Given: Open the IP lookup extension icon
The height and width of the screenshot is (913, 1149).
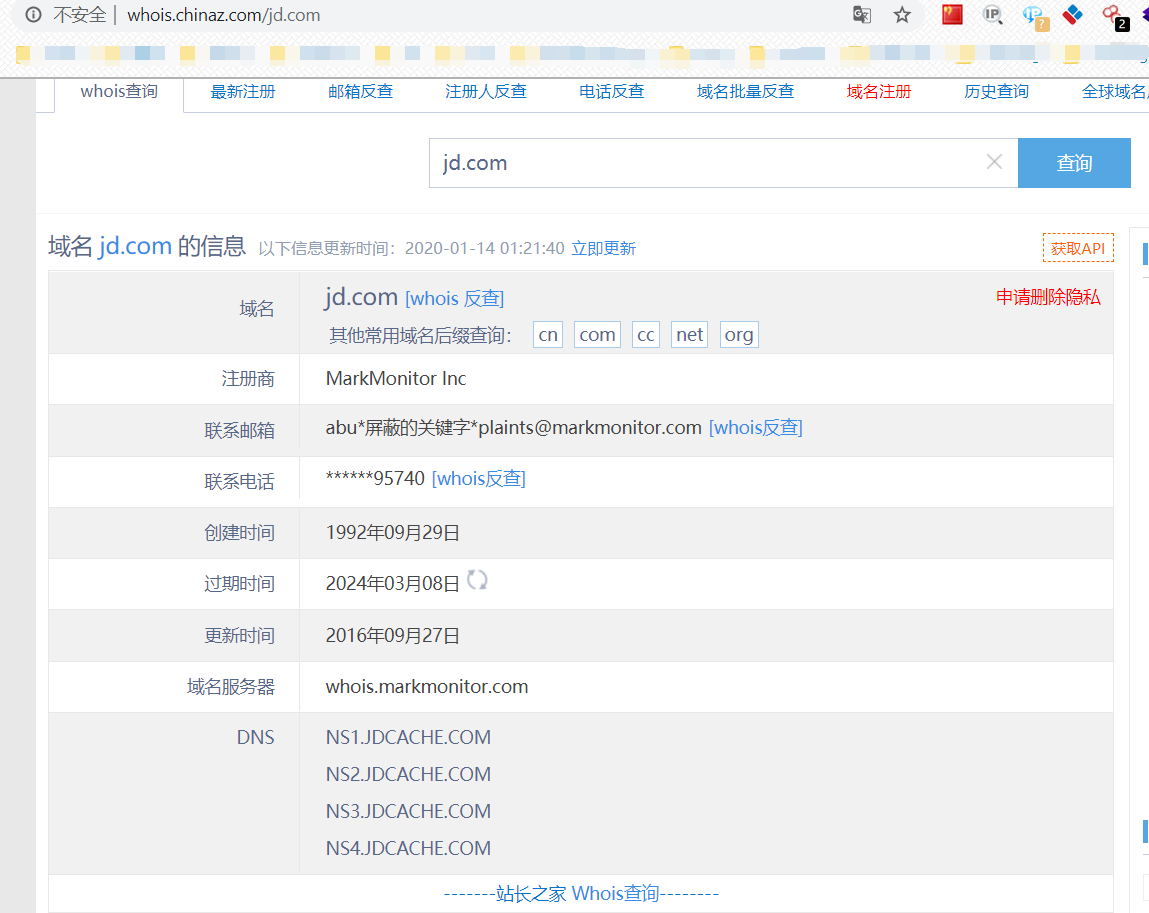Looking at the screenshot, I should (993, 15).
